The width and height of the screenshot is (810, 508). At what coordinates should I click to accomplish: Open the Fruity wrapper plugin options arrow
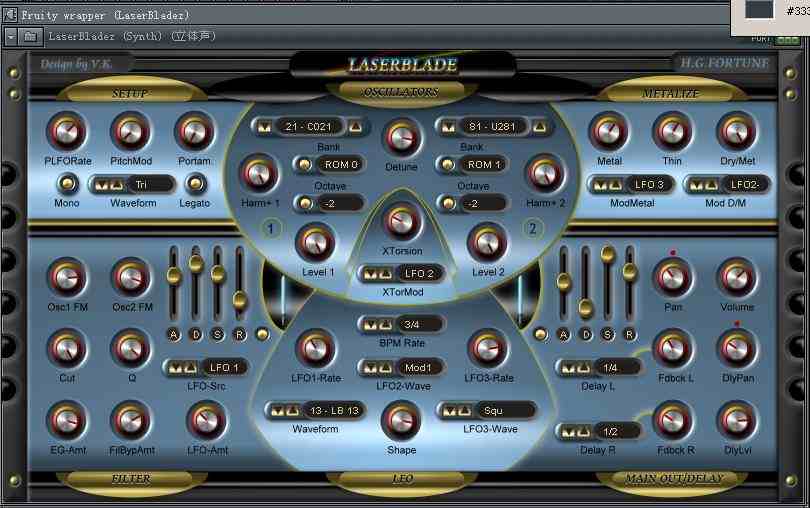click(x=10, y=37)
